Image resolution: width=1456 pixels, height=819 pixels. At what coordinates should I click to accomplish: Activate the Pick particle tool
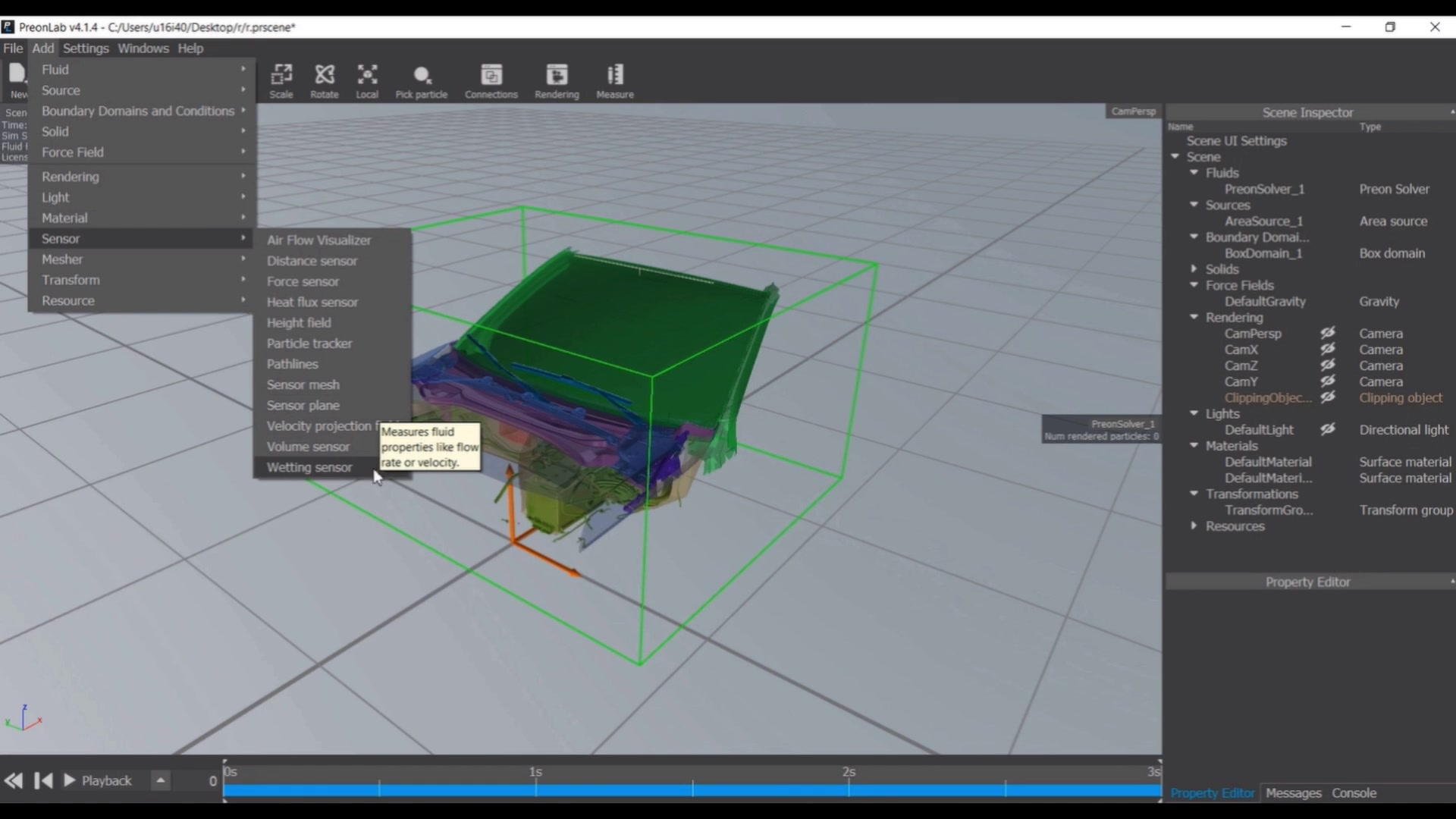point(422,76)
